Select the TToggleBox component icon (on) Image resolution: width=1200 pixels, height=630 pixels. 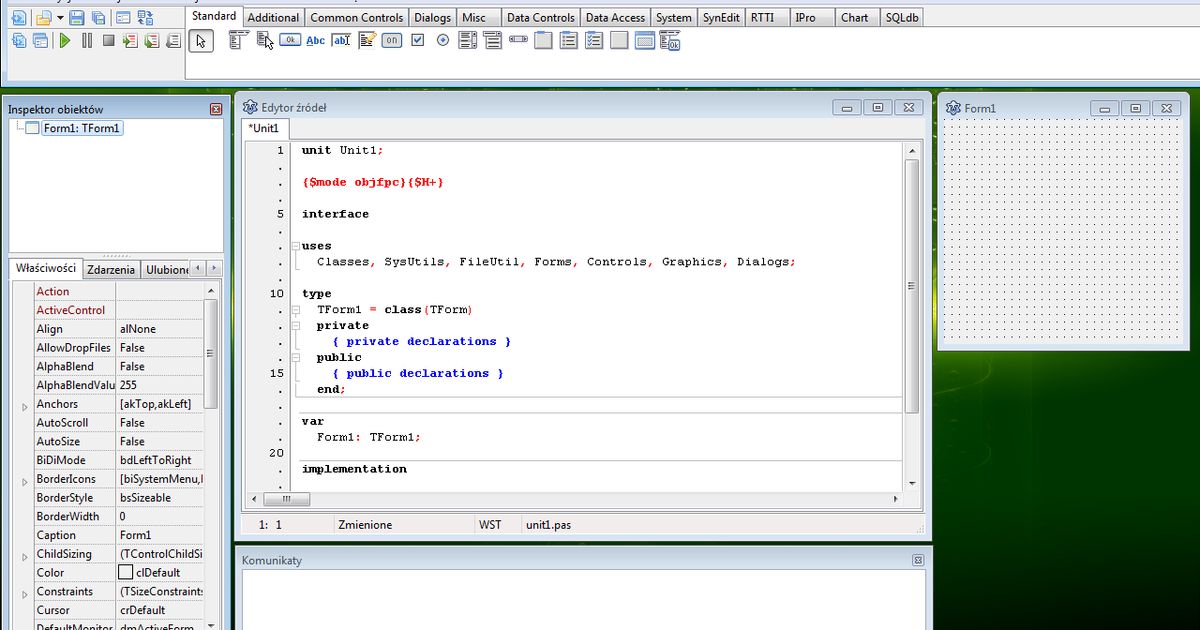pos(391,40)
